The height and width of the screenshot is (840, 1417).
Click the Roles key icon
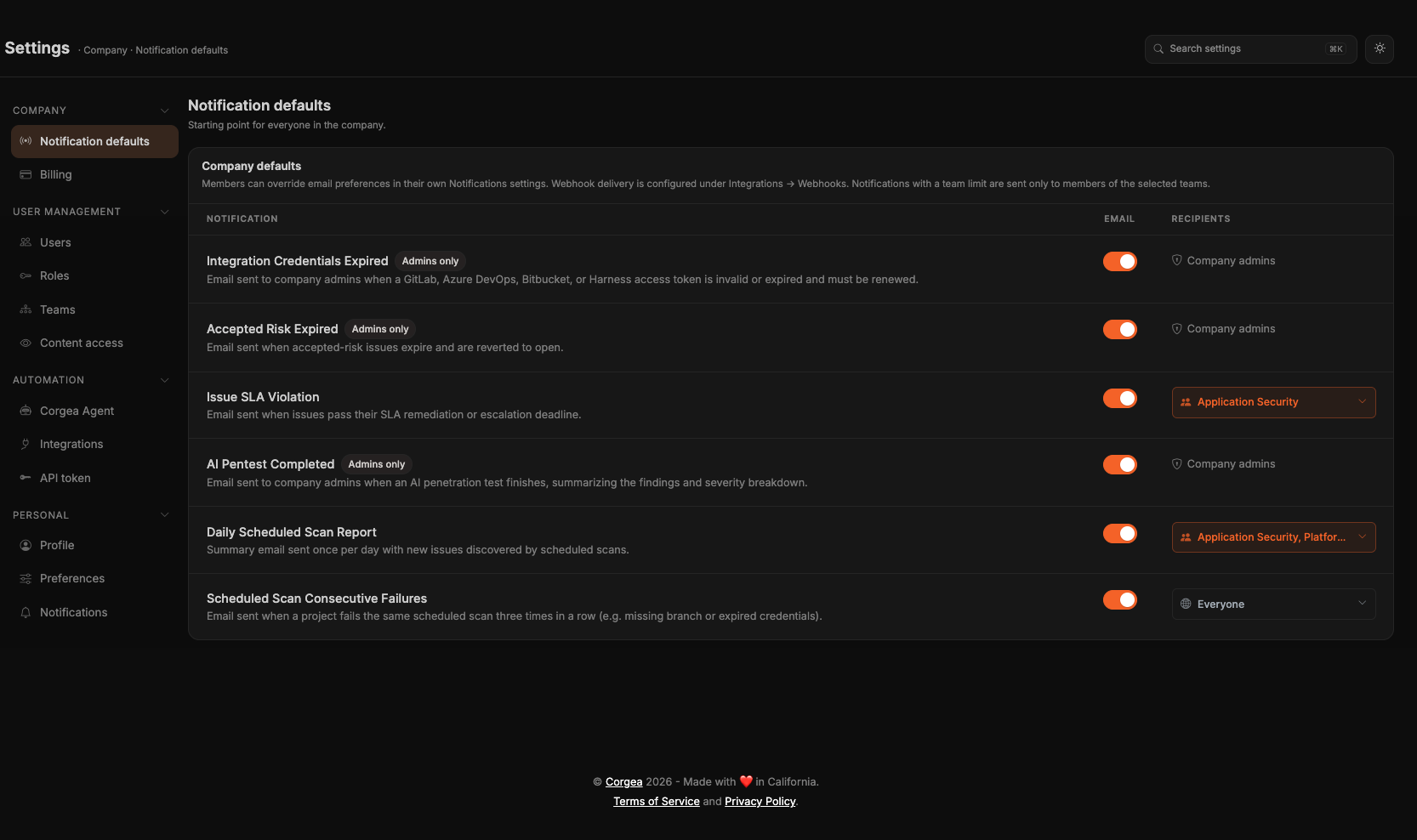point(26,275)
